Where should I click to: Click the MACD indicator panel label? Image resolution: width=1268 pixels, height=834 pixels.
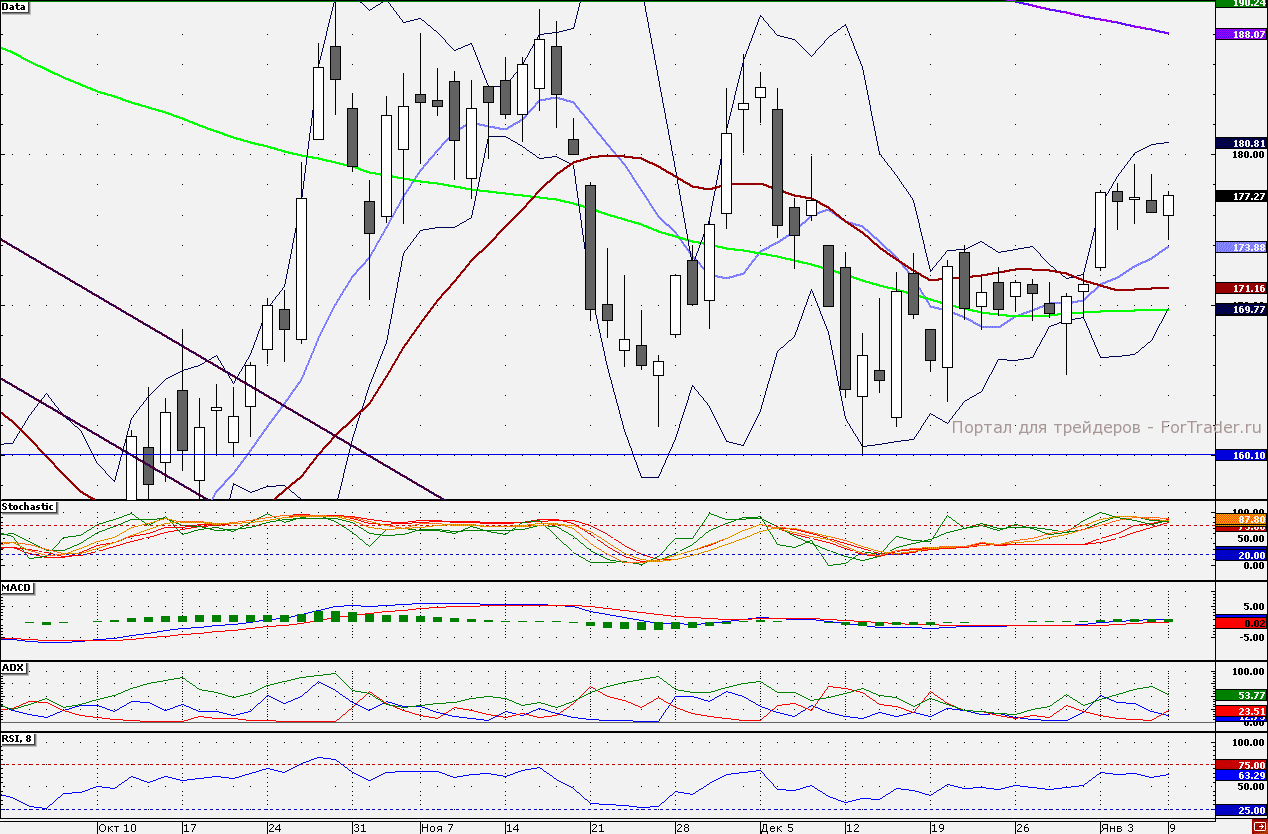[16, 587]
